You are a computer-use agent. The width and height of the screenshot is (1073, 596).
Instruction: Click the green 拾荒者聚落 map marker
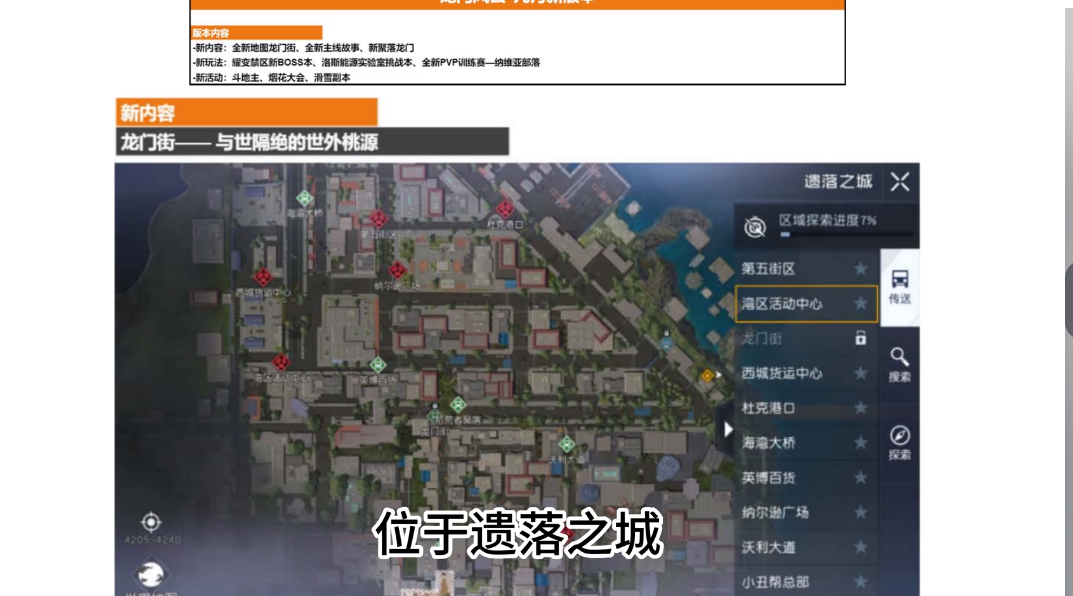[458, 405]
